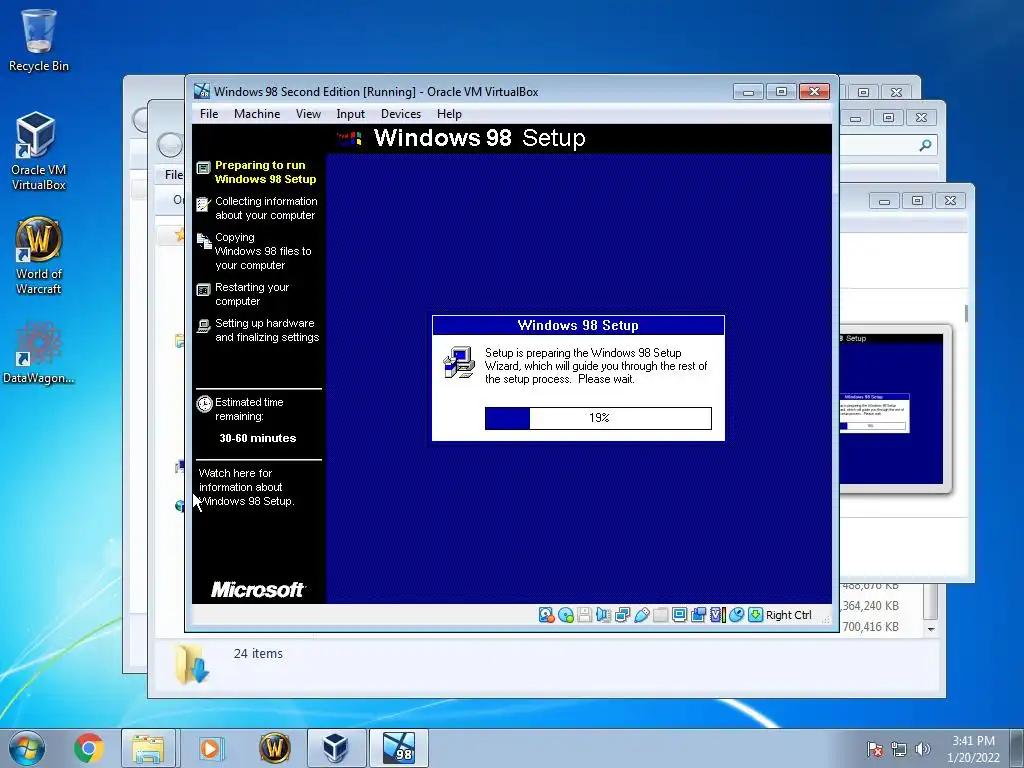Minimize the Windows 98 VirtualBox window
Image resolution: width=1024 pixels, height=768 pixels.
click(748, 91)
